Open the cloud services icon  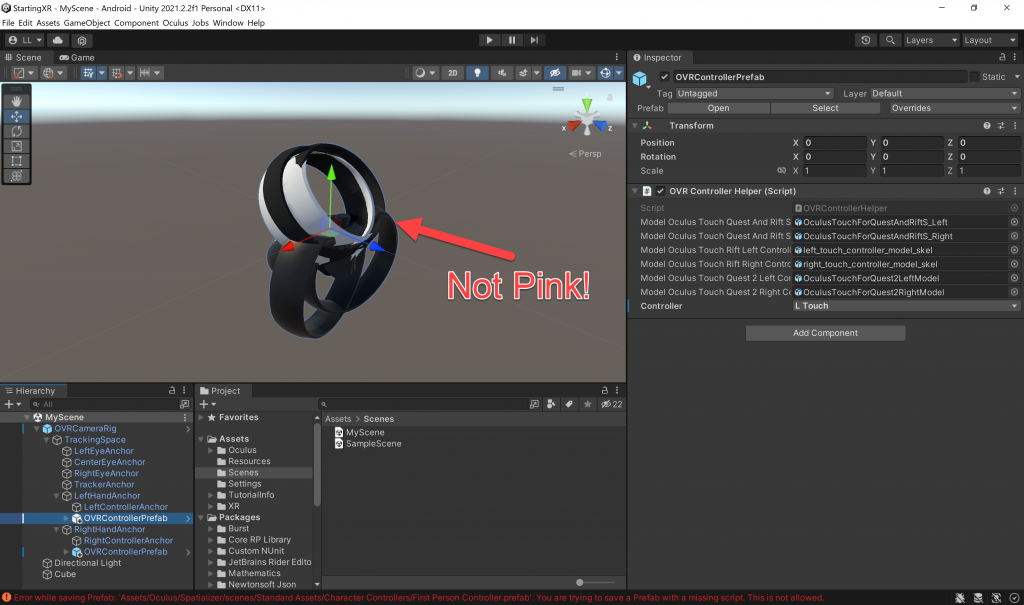point(57,40)
